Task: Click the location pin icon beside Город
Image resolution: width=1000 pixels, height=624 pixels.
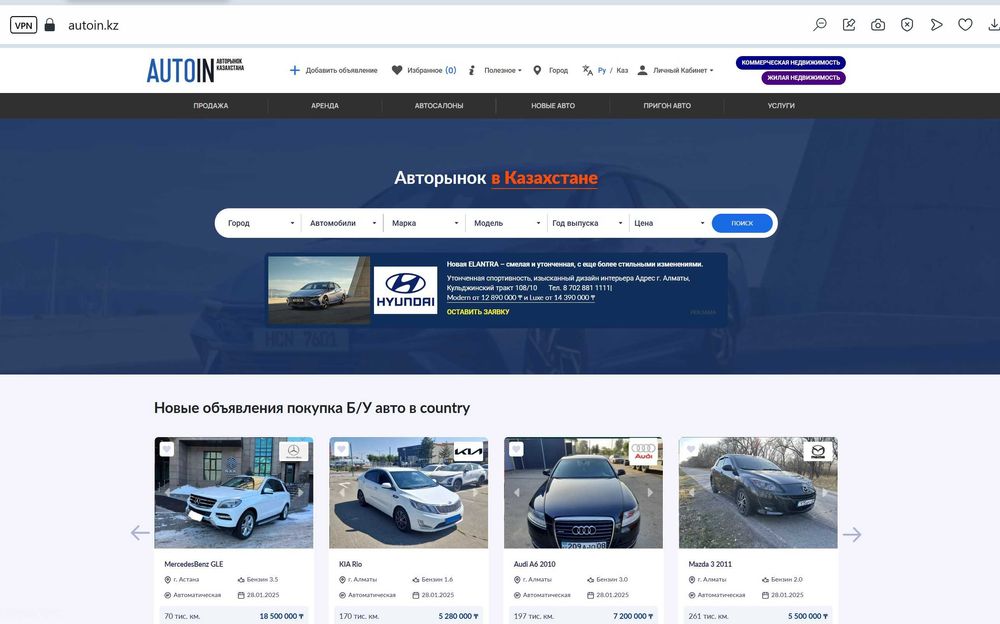Action: coord(537,70)
